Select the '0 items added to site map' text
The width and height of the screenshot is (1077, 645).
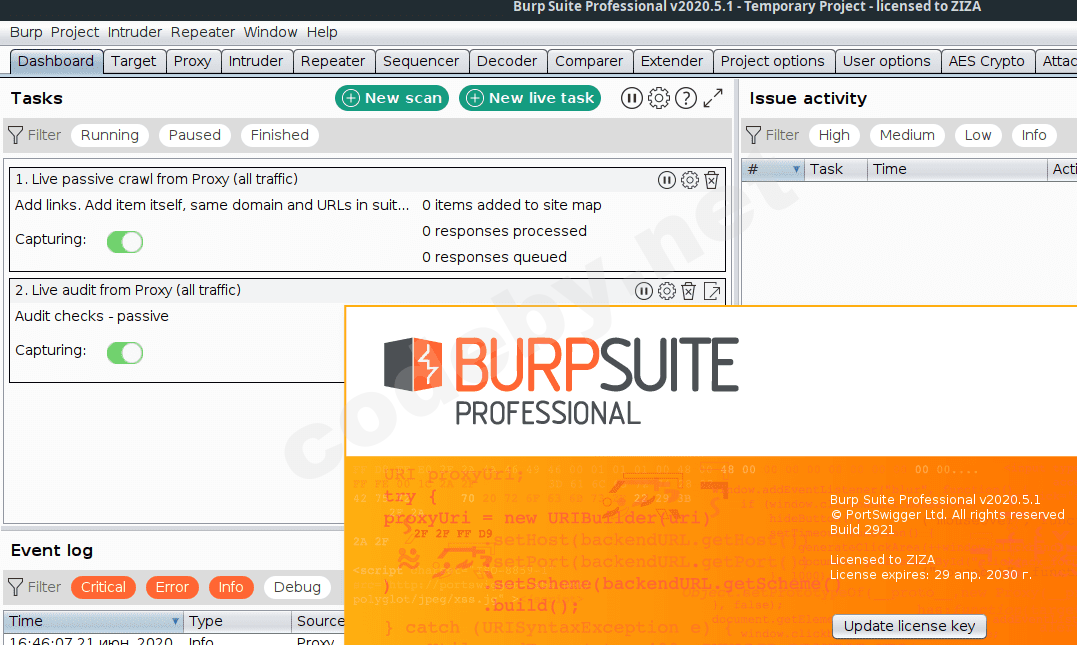(512, 205)
